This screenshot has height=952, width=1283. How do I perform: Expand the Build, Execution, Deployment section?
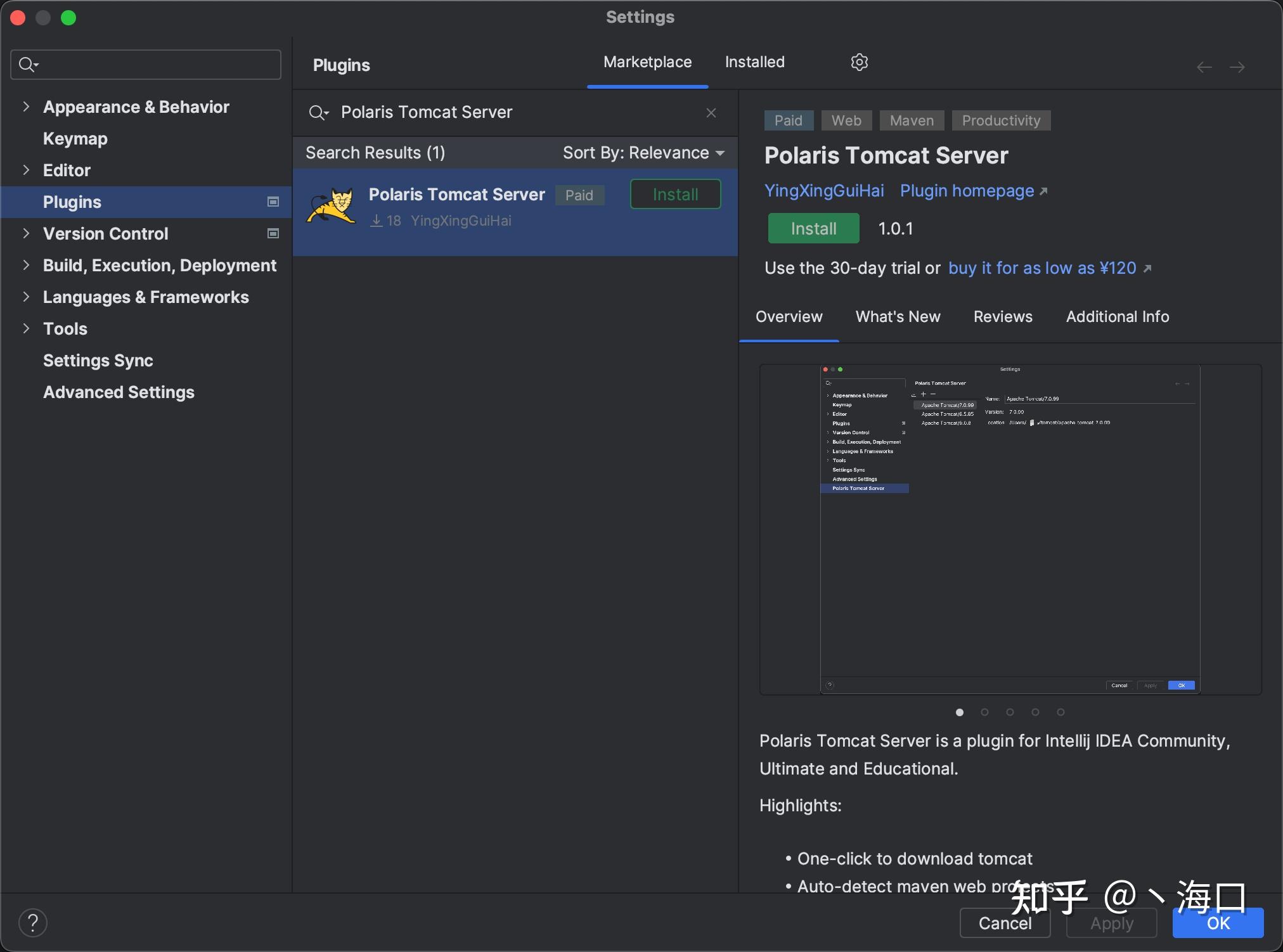click(x=24, y=265)
